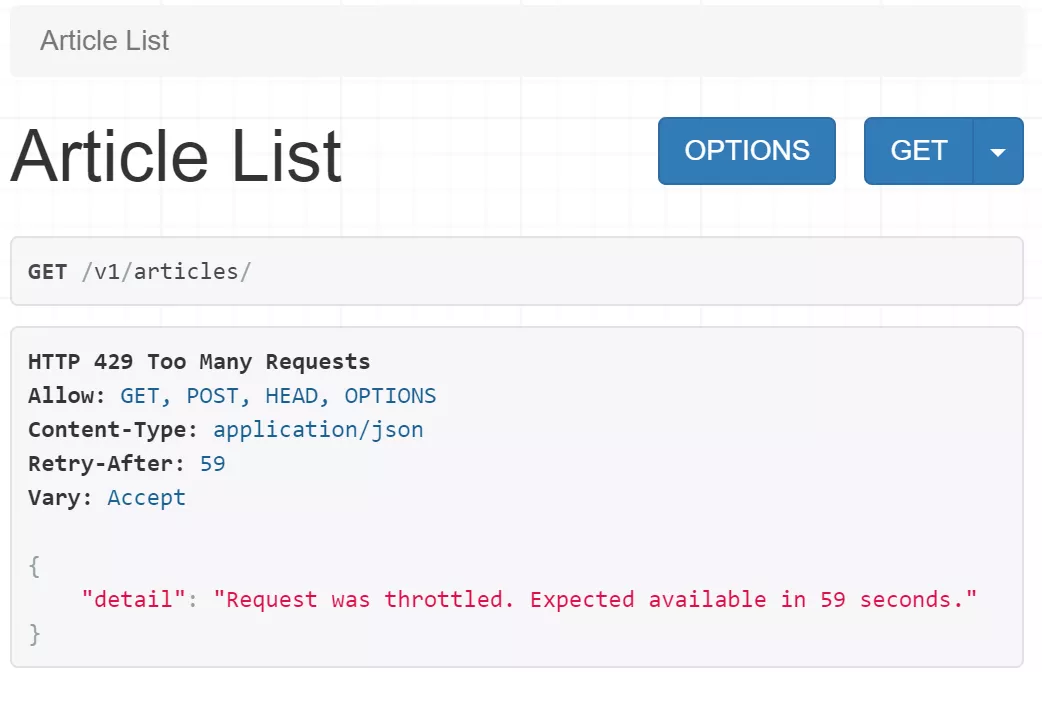Click the opening curly brace of JSON
The height and width of the screenshot is (704, 1042).
(x=34, y=566)
